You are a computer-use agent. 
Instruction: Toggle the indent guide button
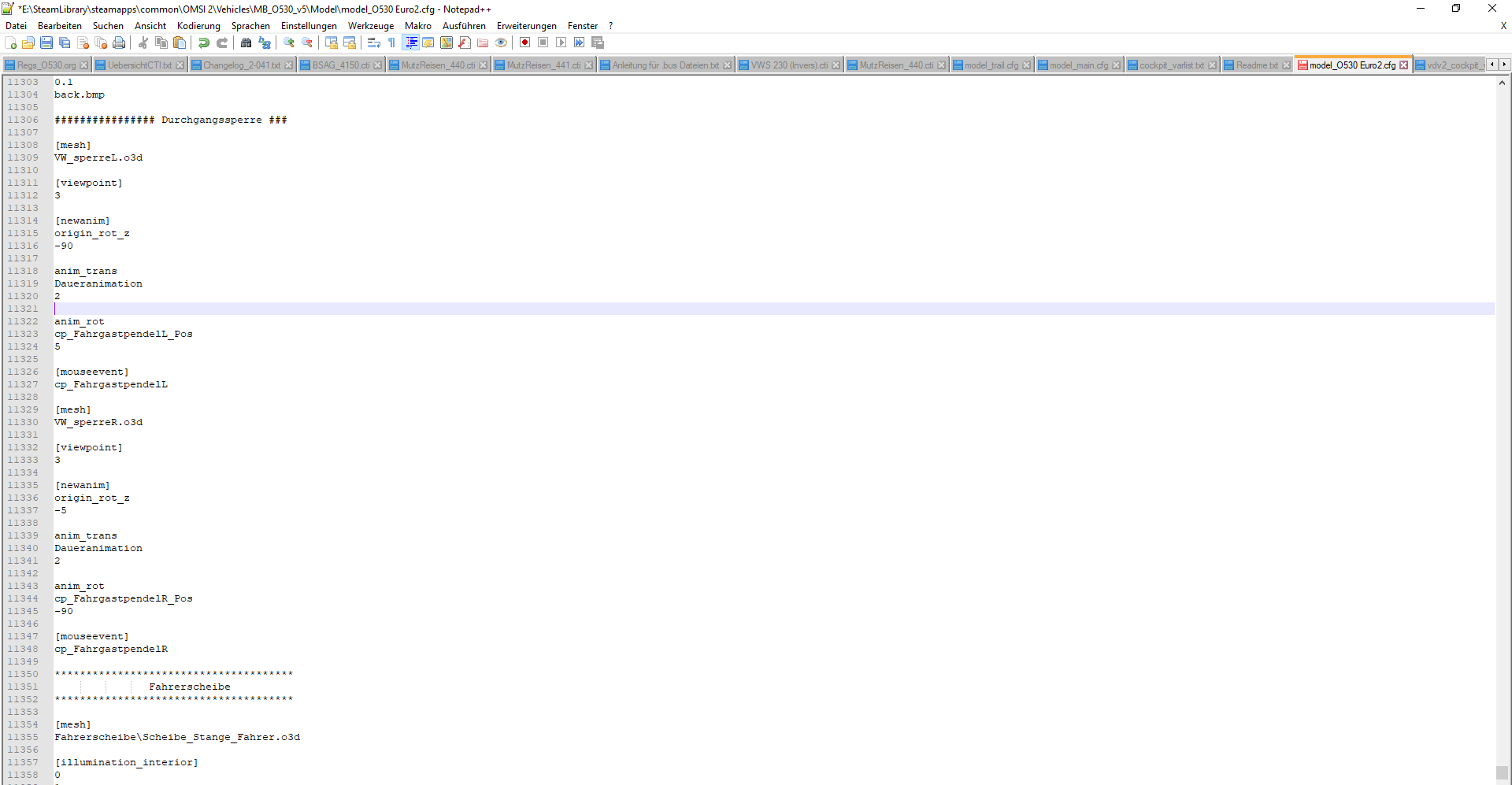tap(410, 43)
